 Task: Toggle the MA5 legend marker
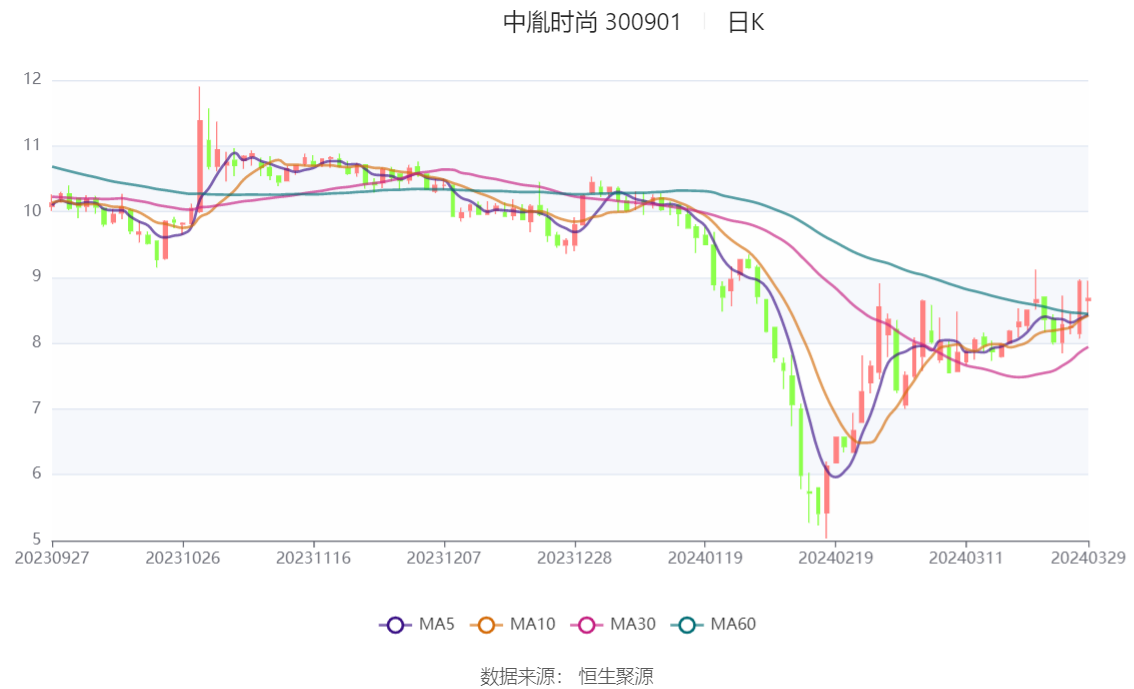point(395,625)
